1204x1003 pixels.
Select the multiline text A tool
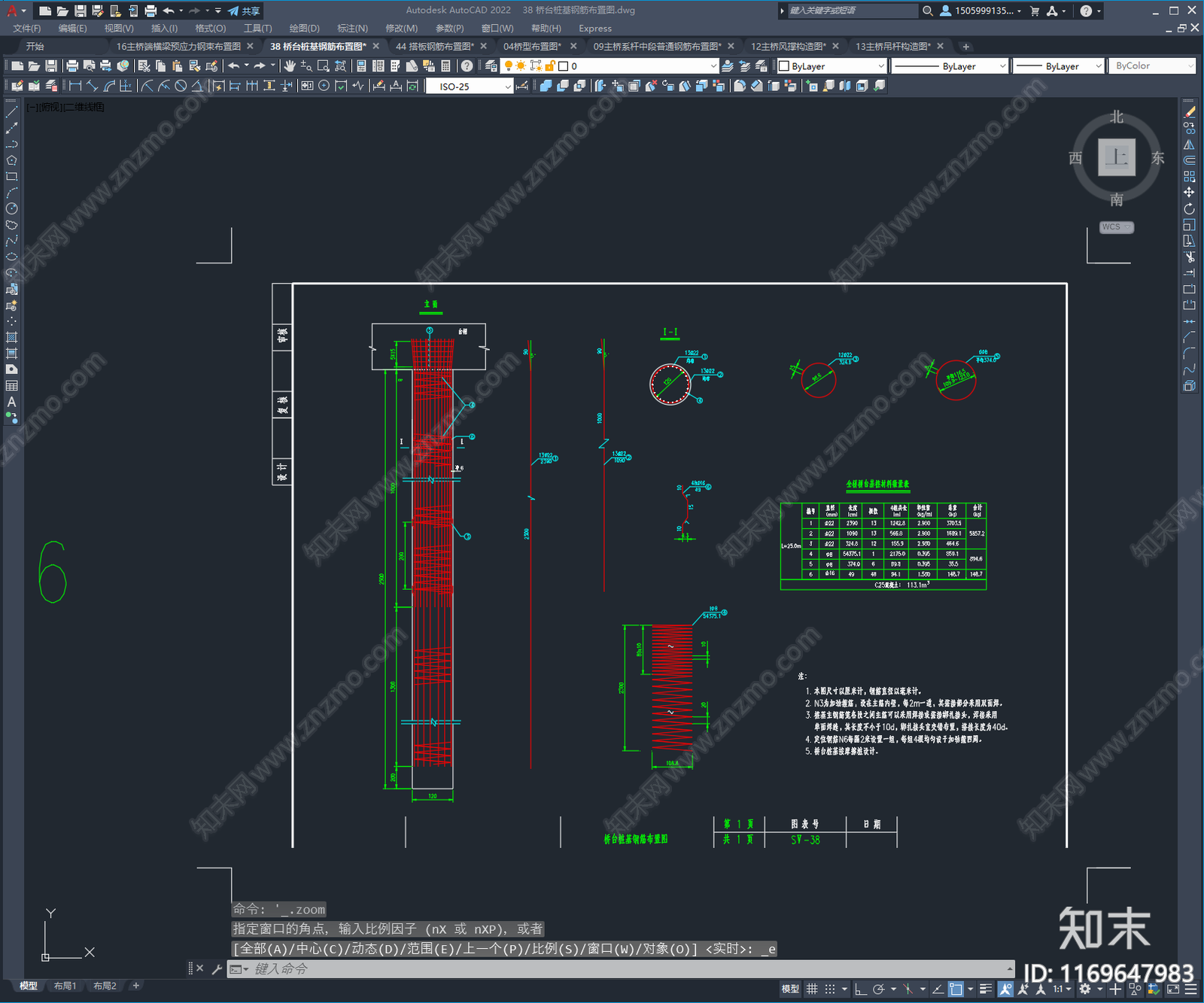click(x=11, y=402)
